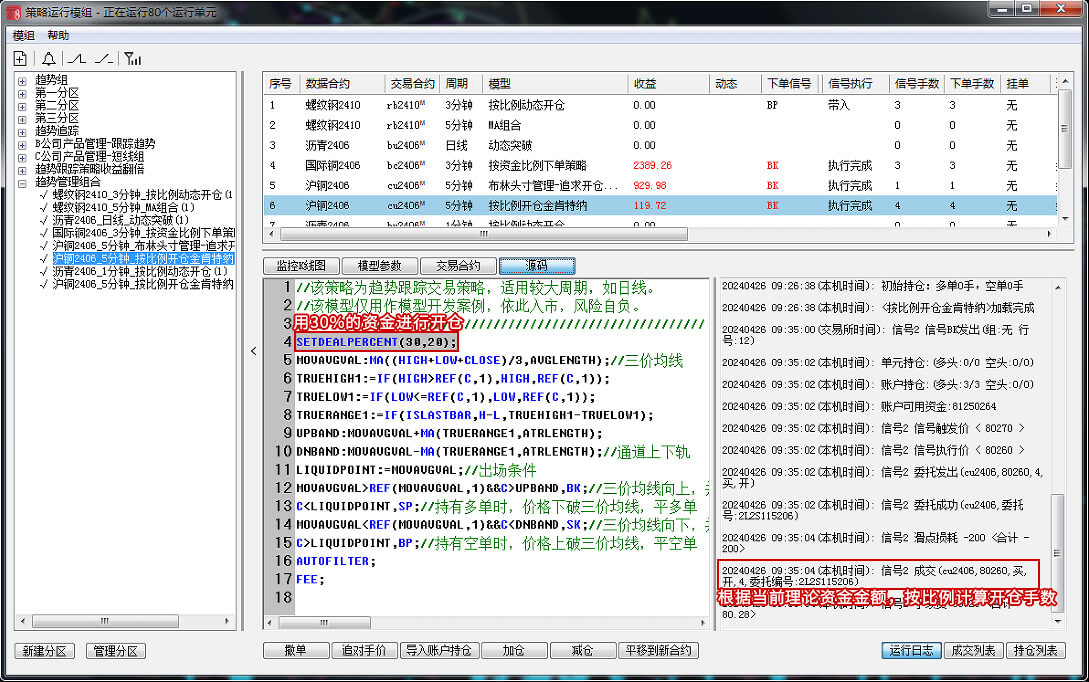The image size is (1089, 682).
Task: Expand the 趋势组 tree node
Action: pyautogui.click(x=22, y=80)
